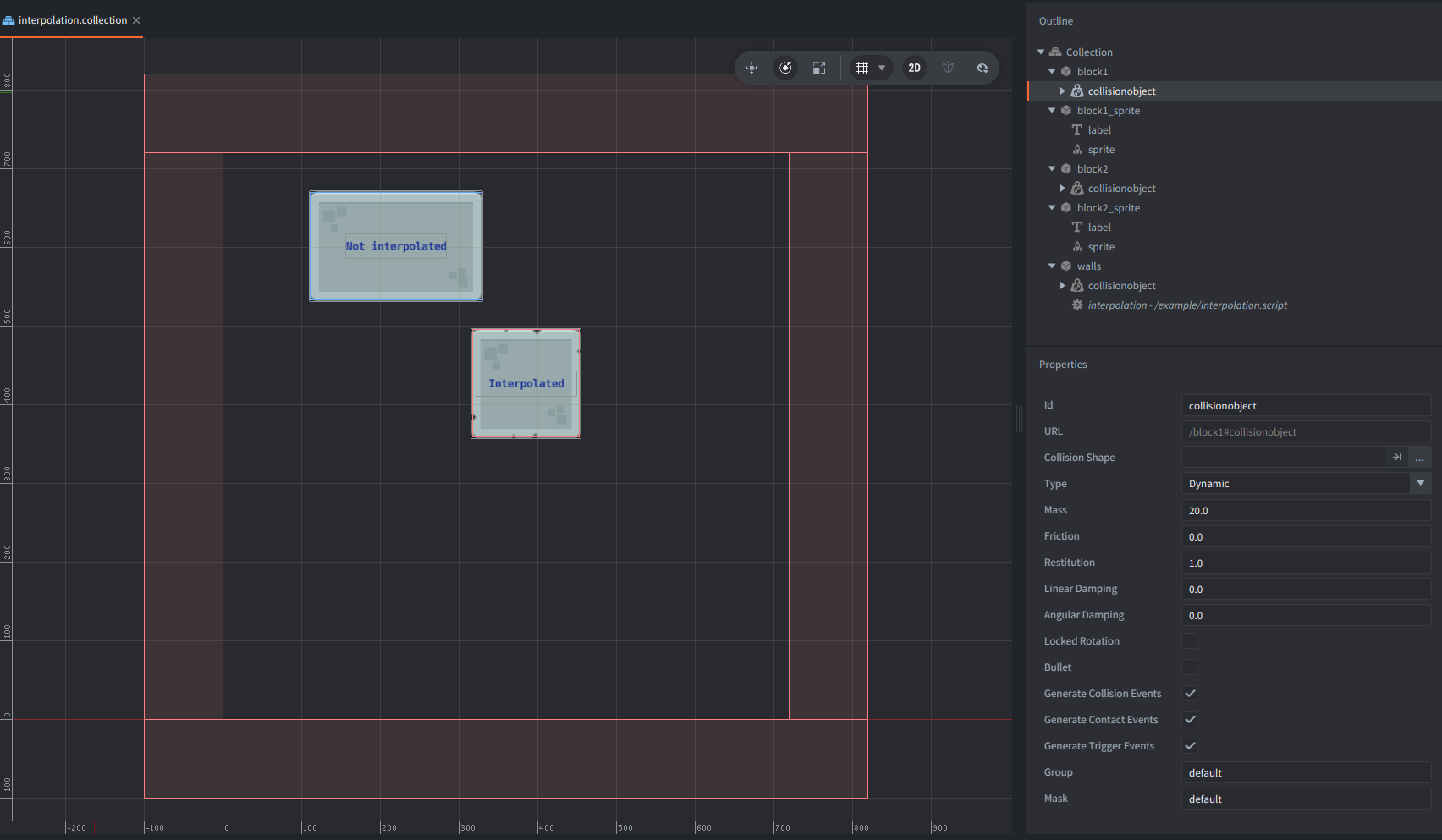
Task: Click the perspective camera cube icon
Action: 948,68
